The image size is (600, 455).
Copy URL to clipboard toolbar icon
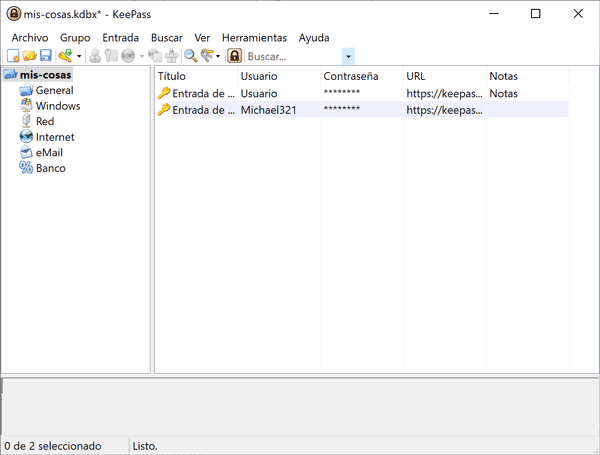click(155, 56)
